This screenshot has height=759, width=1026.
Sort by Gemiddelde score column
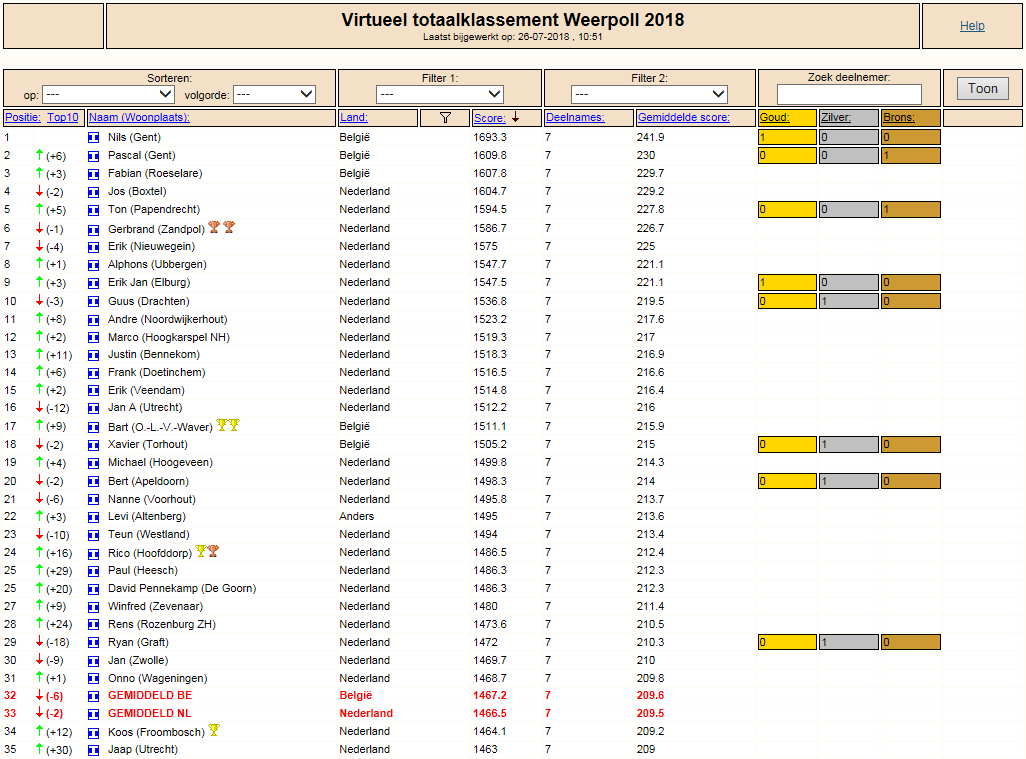click(x=684, y=117)
